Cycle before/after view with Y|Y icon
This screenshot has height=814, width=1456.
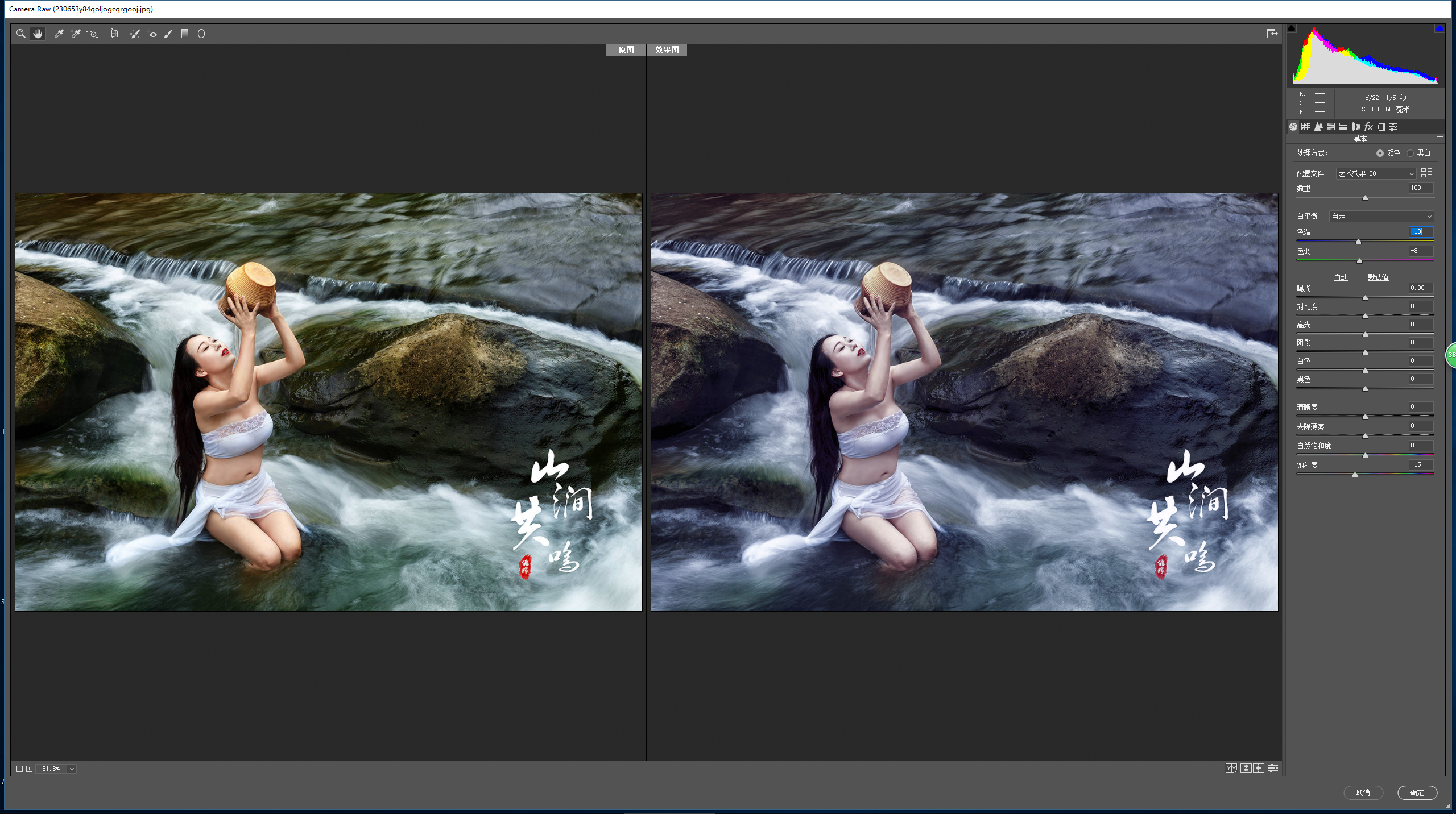click(1231, 768)
